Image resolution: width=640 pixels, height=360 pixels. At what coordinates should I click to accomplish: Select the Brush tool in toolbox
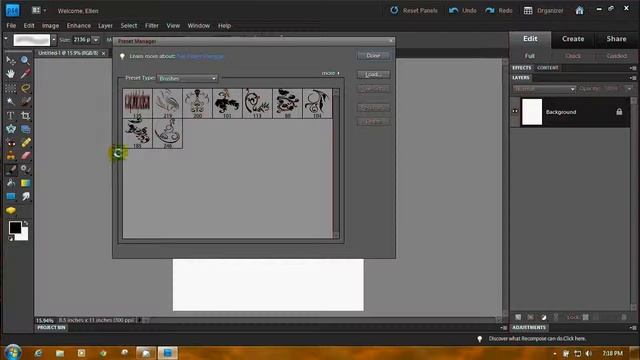coord(11,169)
